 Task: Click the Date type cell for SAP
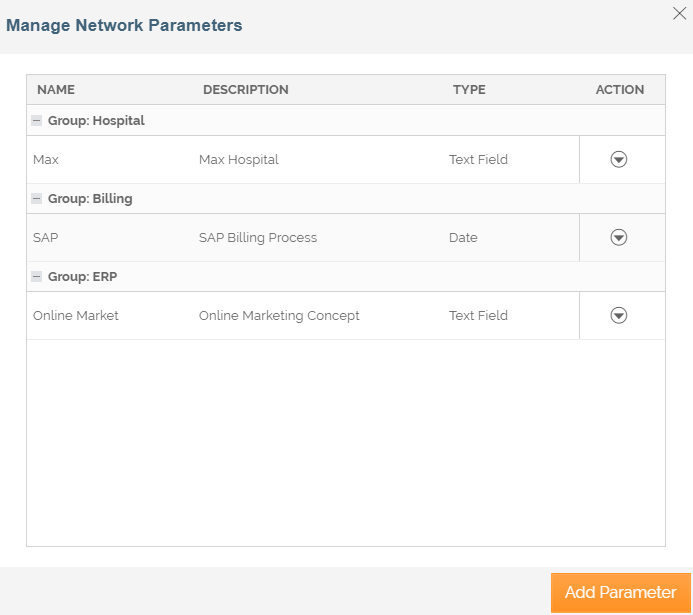pos(463,238)
